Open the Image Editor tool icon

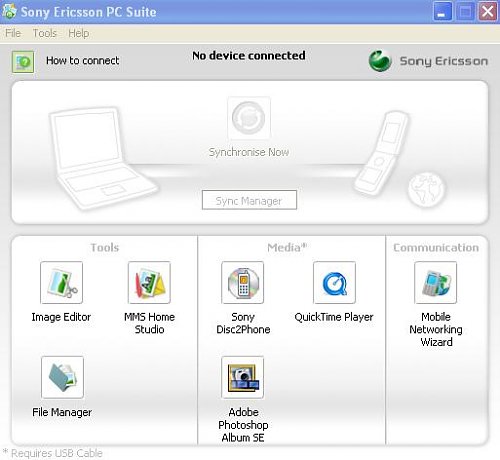(x=61, y=282)
